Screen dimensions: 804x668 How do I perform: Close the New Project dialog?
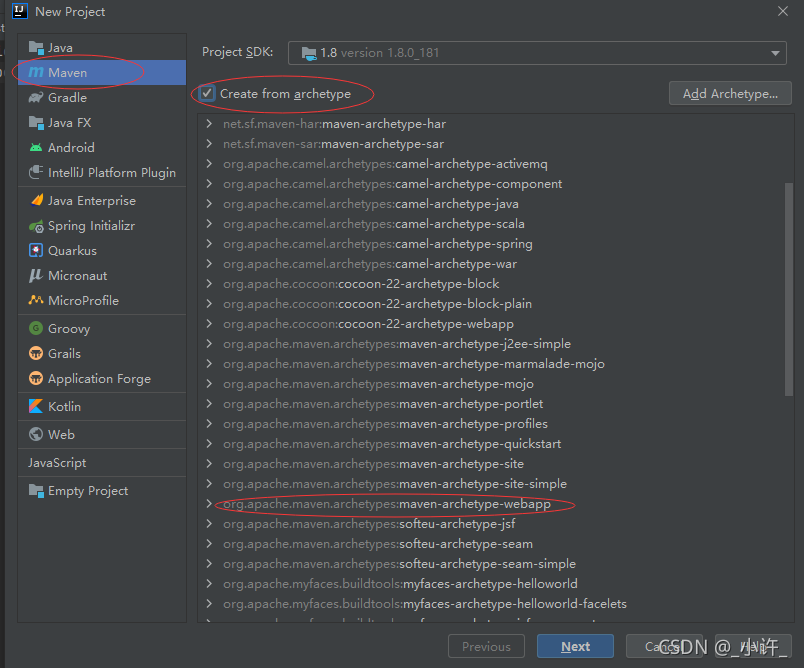782,11
